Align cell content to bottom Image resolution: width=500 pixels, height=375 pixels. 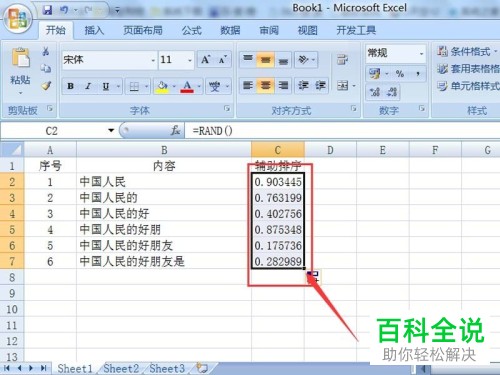click(283, 60)
